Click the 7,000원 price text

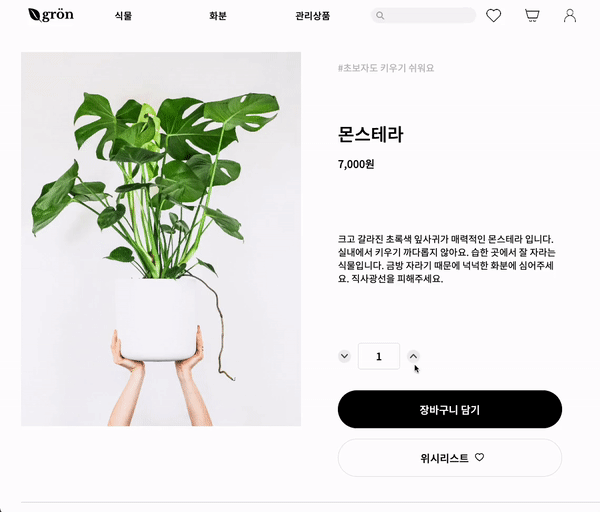pyautogui.click(x=356, y=164)
